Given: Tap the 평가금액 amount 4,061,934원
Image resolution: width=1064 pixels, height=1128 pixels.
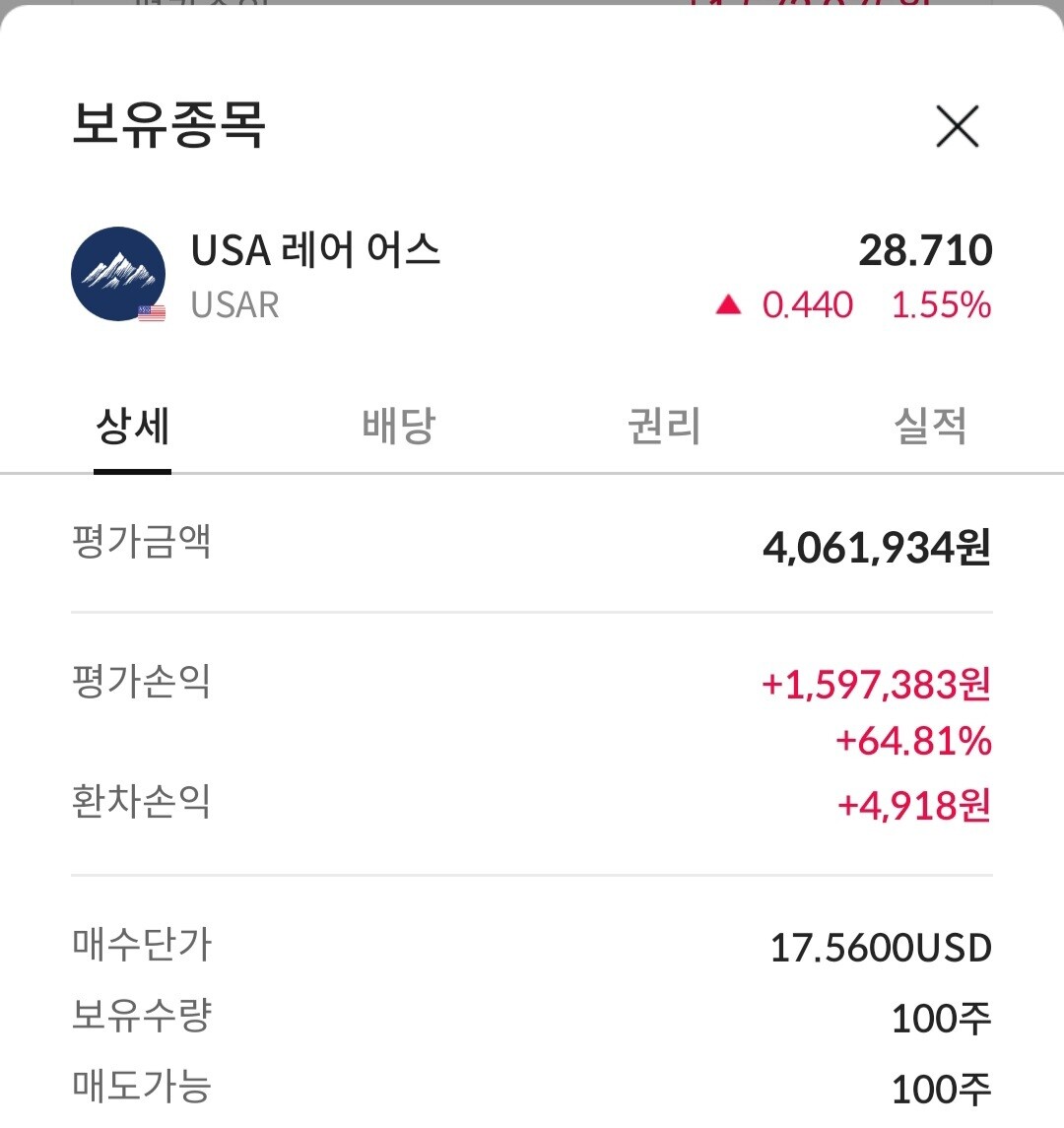Looking at the screenshot, I should (876, 548).
